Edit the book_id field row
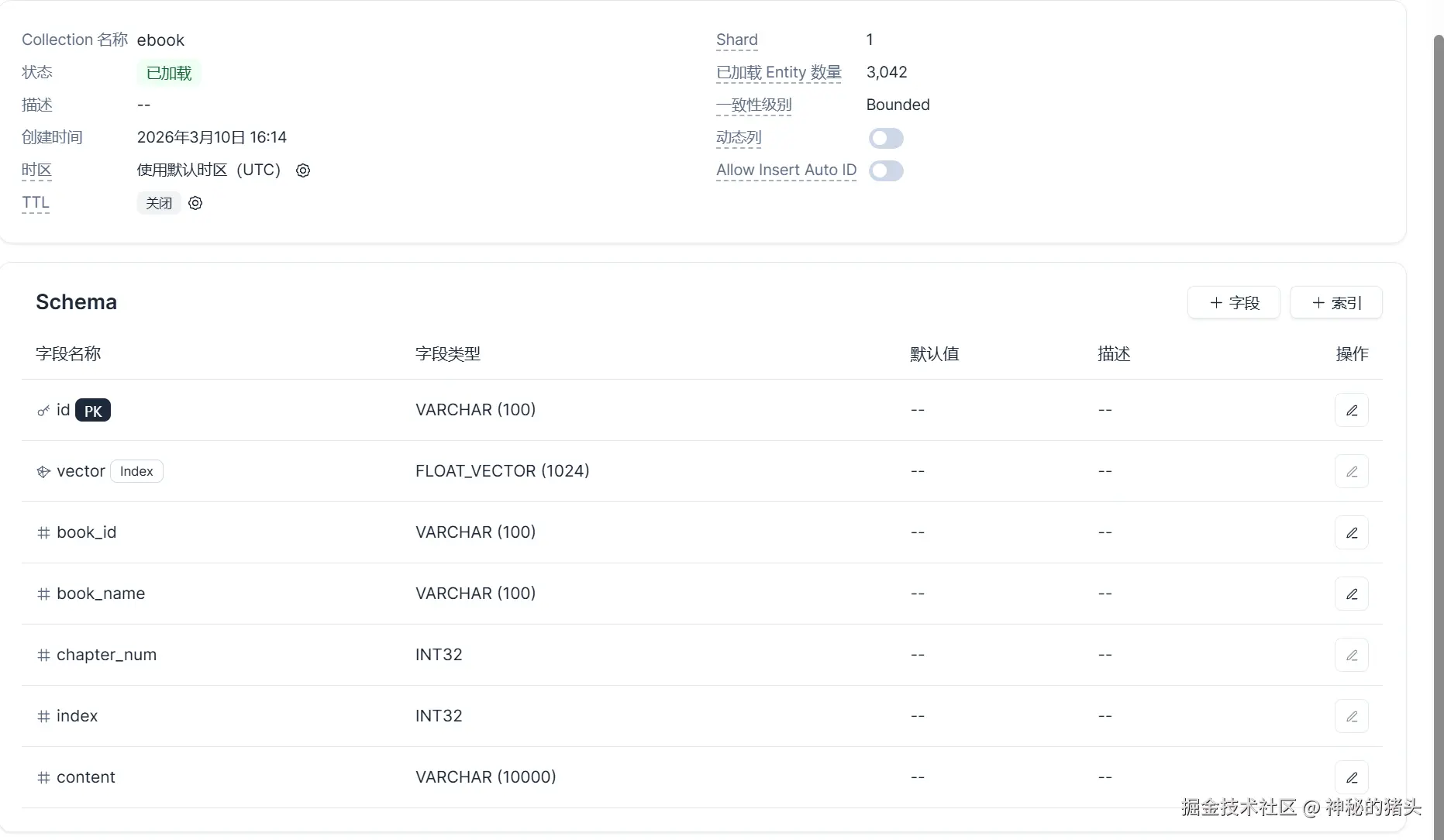The height and width of the screenshot is (840, 1444). click(x=1351, y=533)
